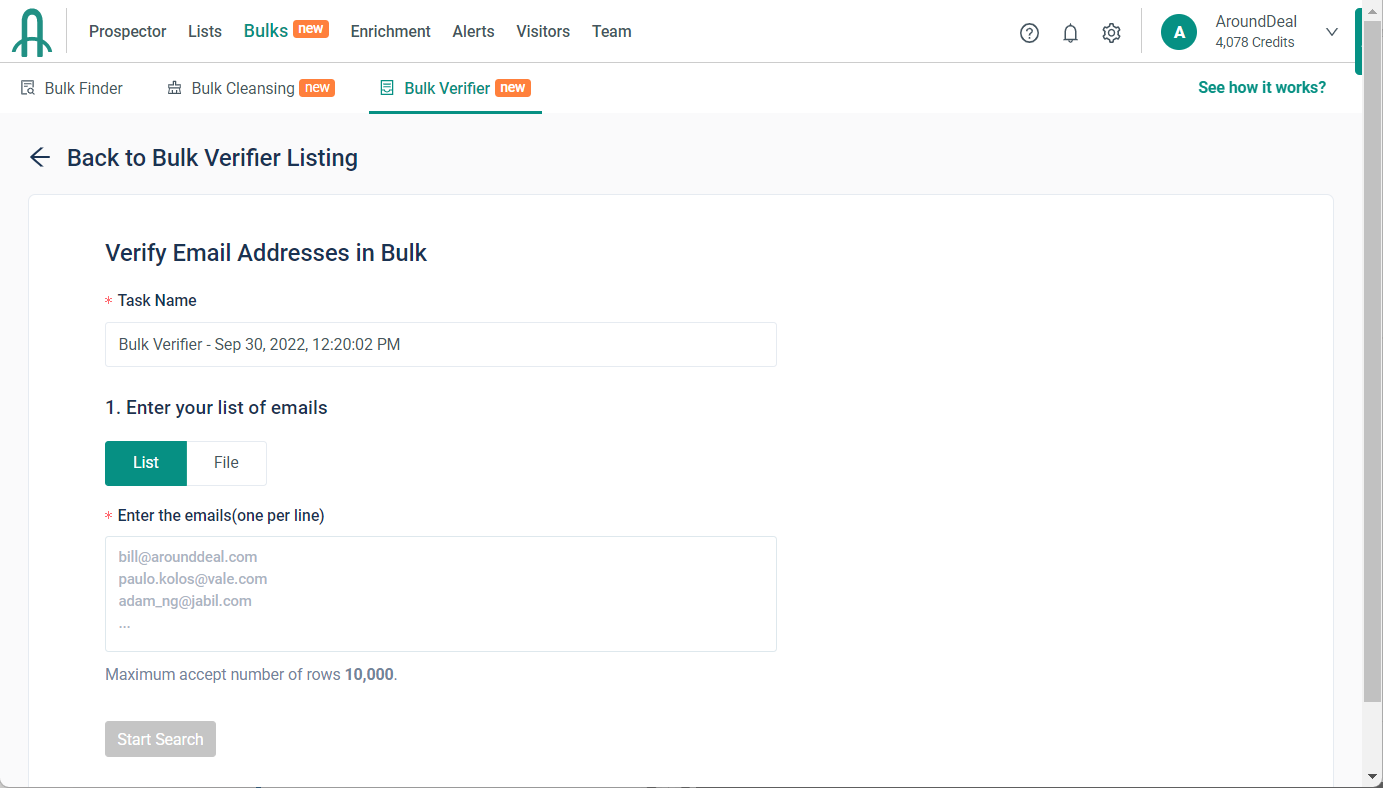Screen dimensions: 1383x788
Task: Click the AroundDeal logo icon
Action: [x=32, y=32]
